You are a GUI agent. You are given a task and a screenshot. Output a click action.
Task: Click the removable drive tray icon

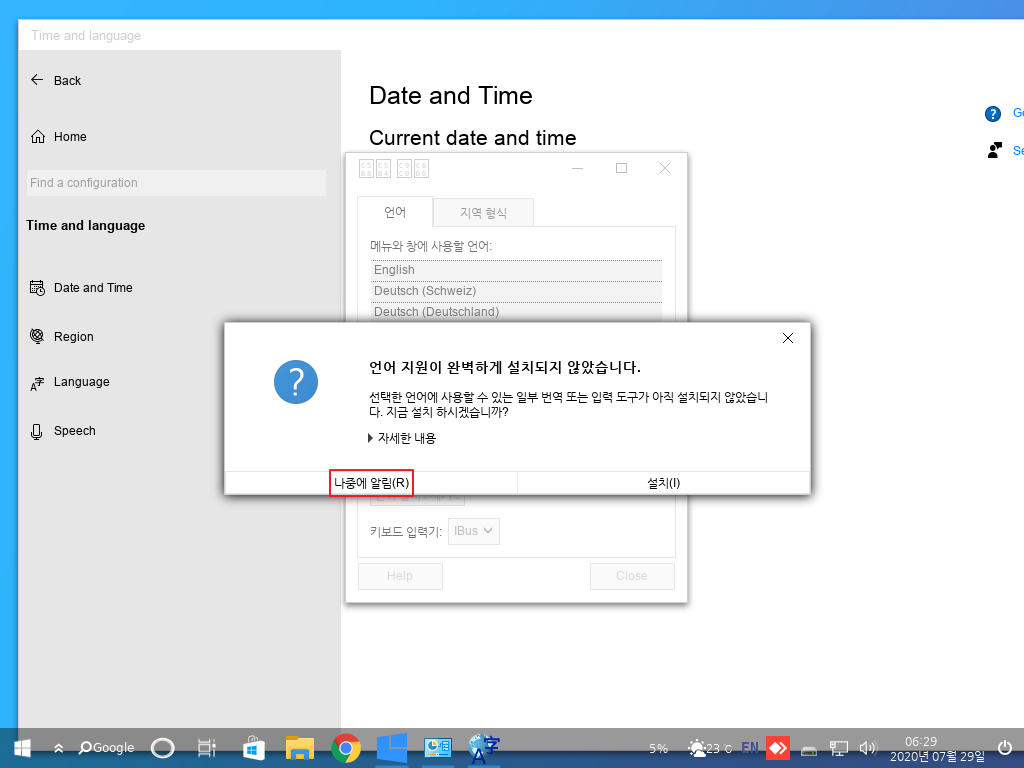808,750
